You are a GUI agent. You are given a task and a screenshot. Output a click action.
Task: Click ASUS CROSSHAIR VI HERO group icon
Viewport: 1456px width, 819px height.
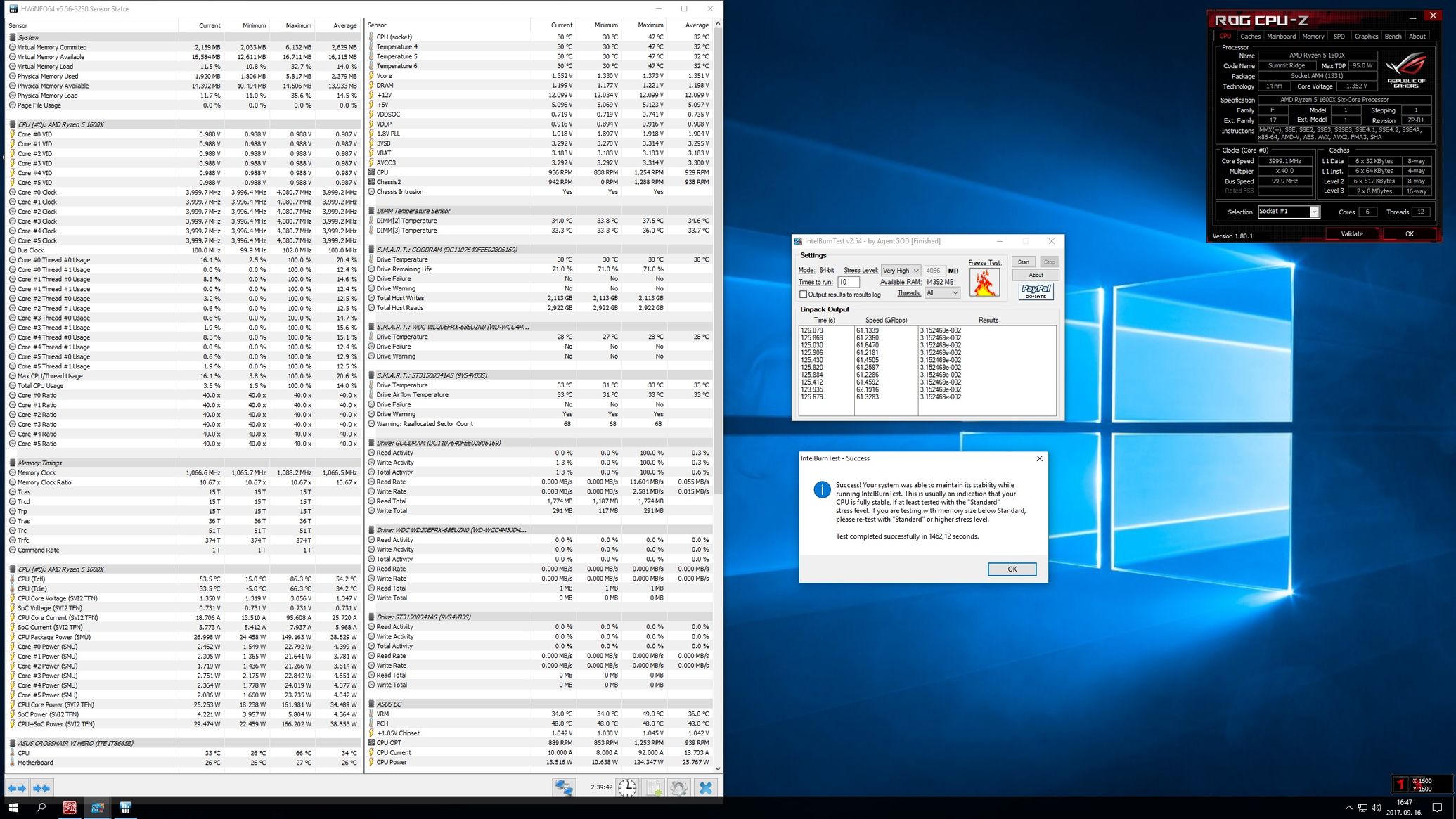12,743
